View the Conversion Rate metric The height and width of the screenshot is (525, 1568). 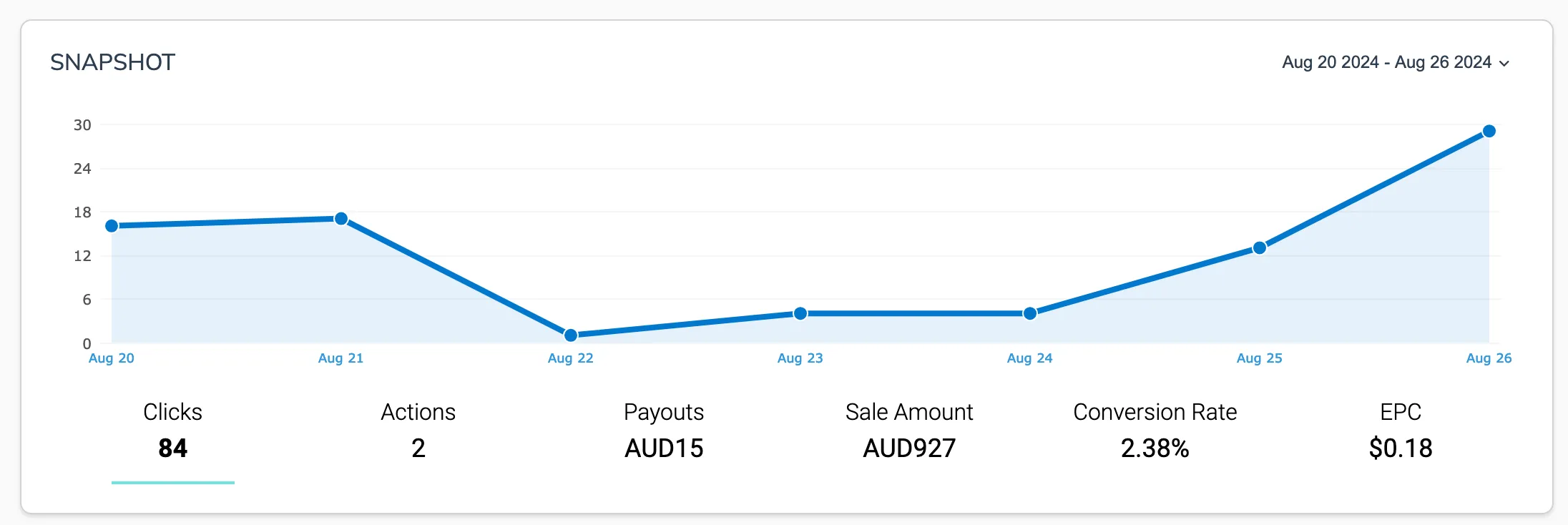click(1155, 429)
